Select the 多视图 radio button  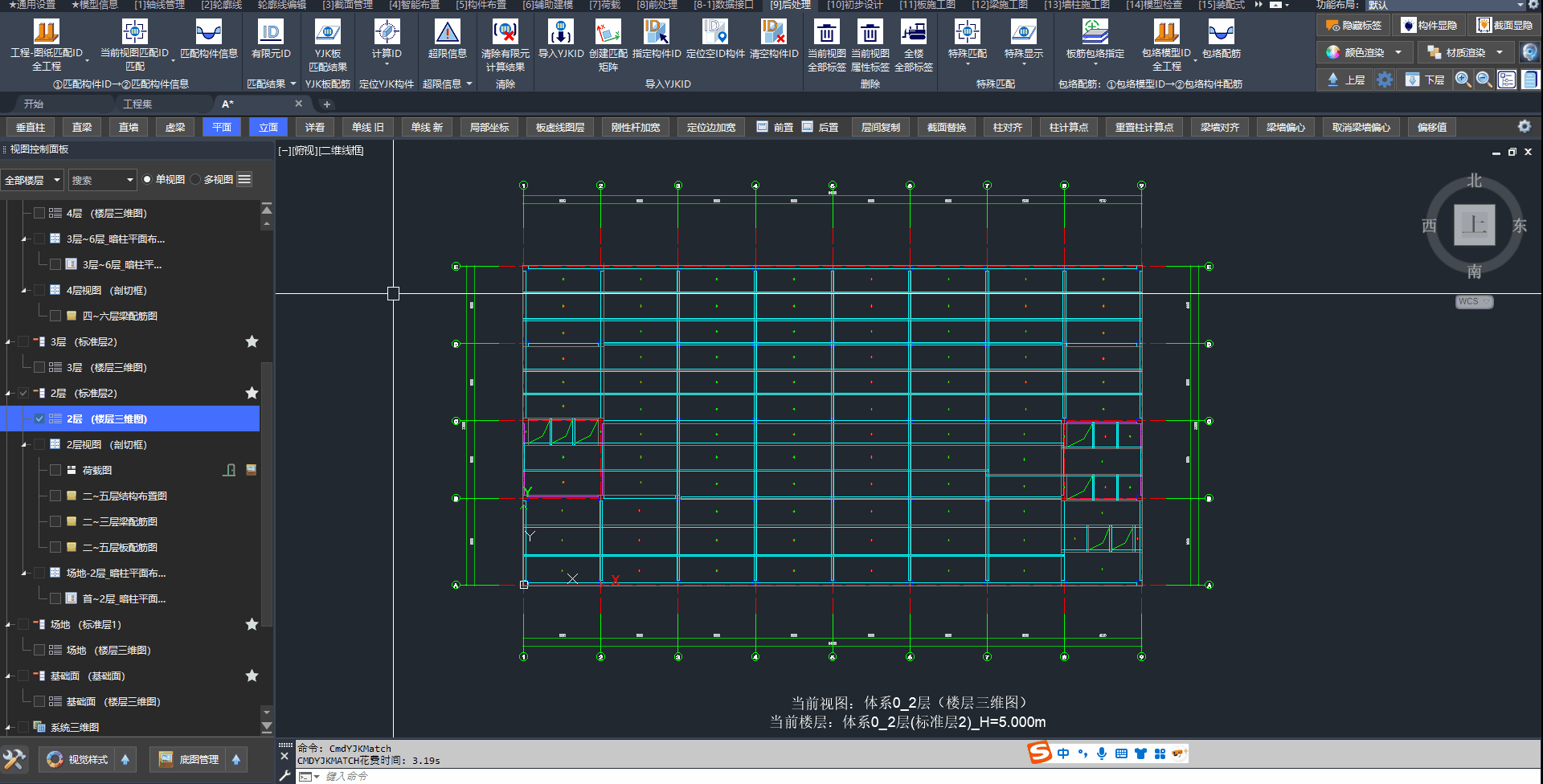(195, 179)
